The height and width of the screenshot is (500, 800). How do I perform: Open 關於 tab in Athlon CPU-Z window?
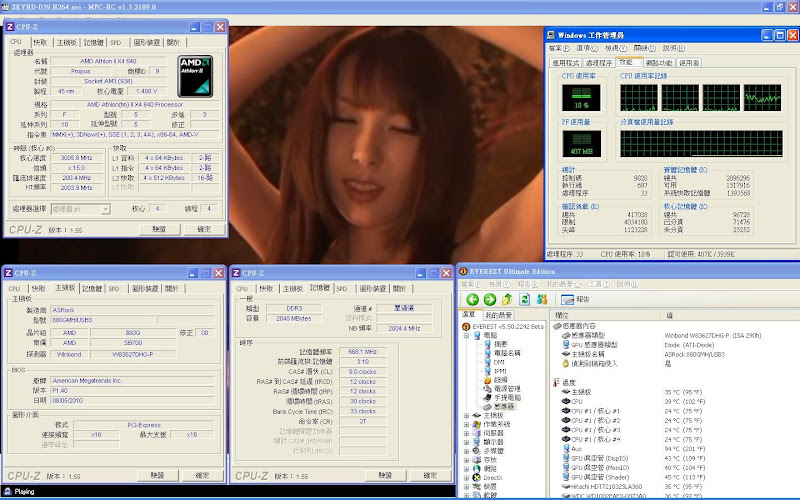(173, 43)
